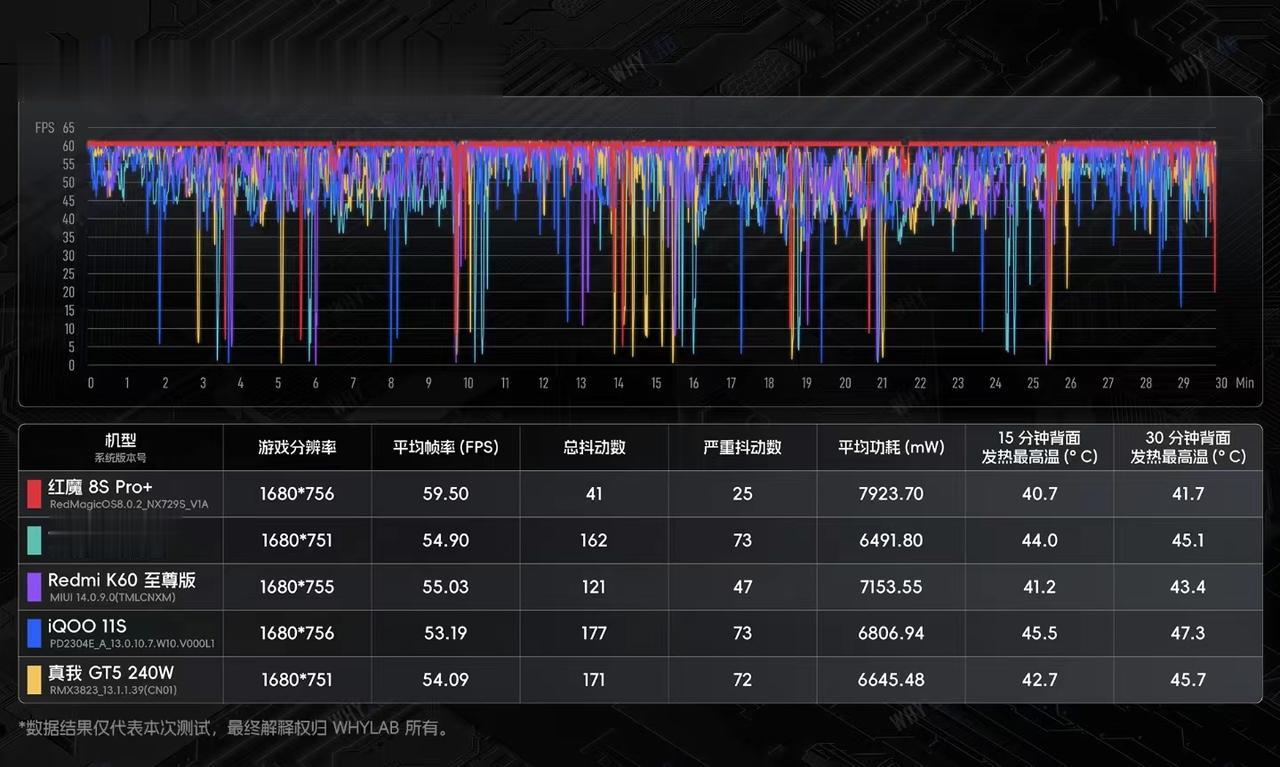The image size is (1280, 767).
Task: Click the 59.50 average FPS value
Action: coord(445,494)
